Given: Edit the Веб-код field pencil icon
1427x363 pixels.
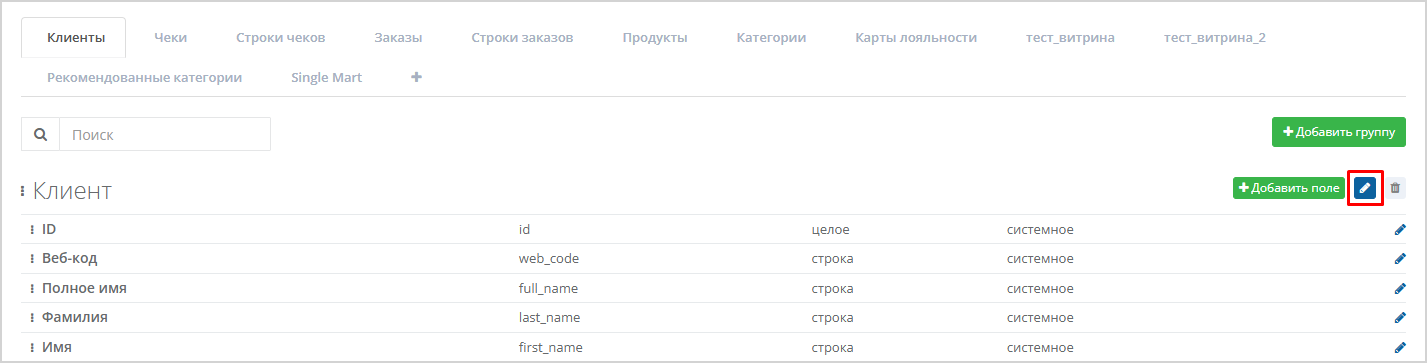Looking at the screenshot, I should tap(1400, 259).
